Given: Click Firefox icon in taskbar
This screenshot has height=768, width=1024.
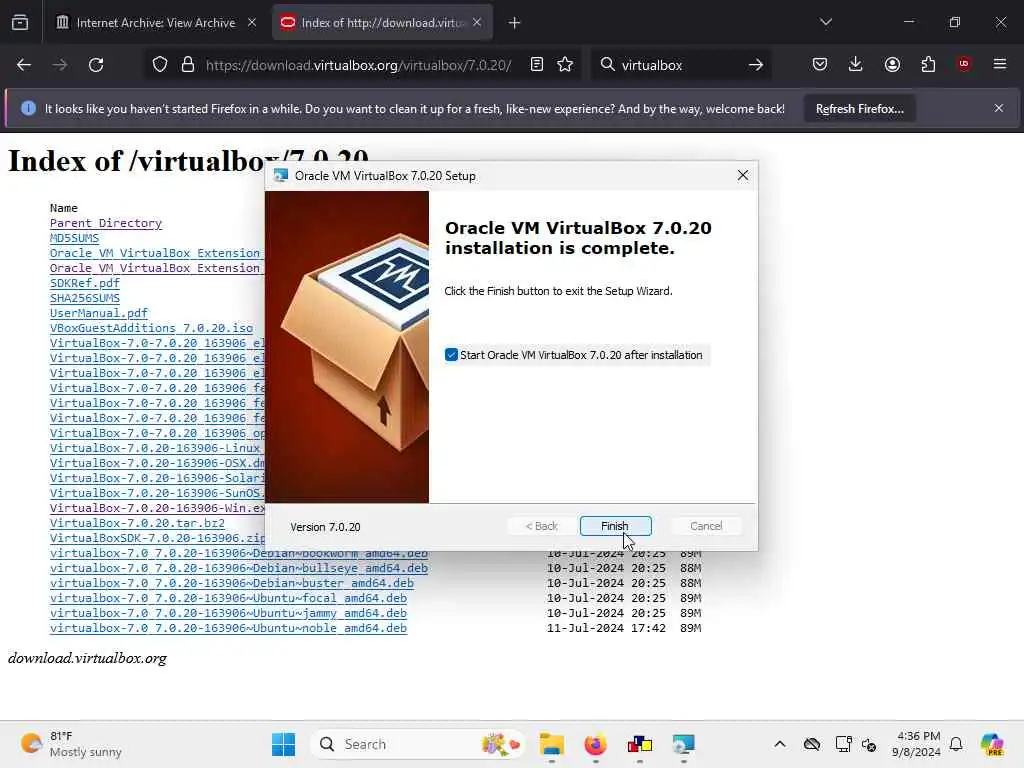Looking at the screenshot, I should point(596,744).
